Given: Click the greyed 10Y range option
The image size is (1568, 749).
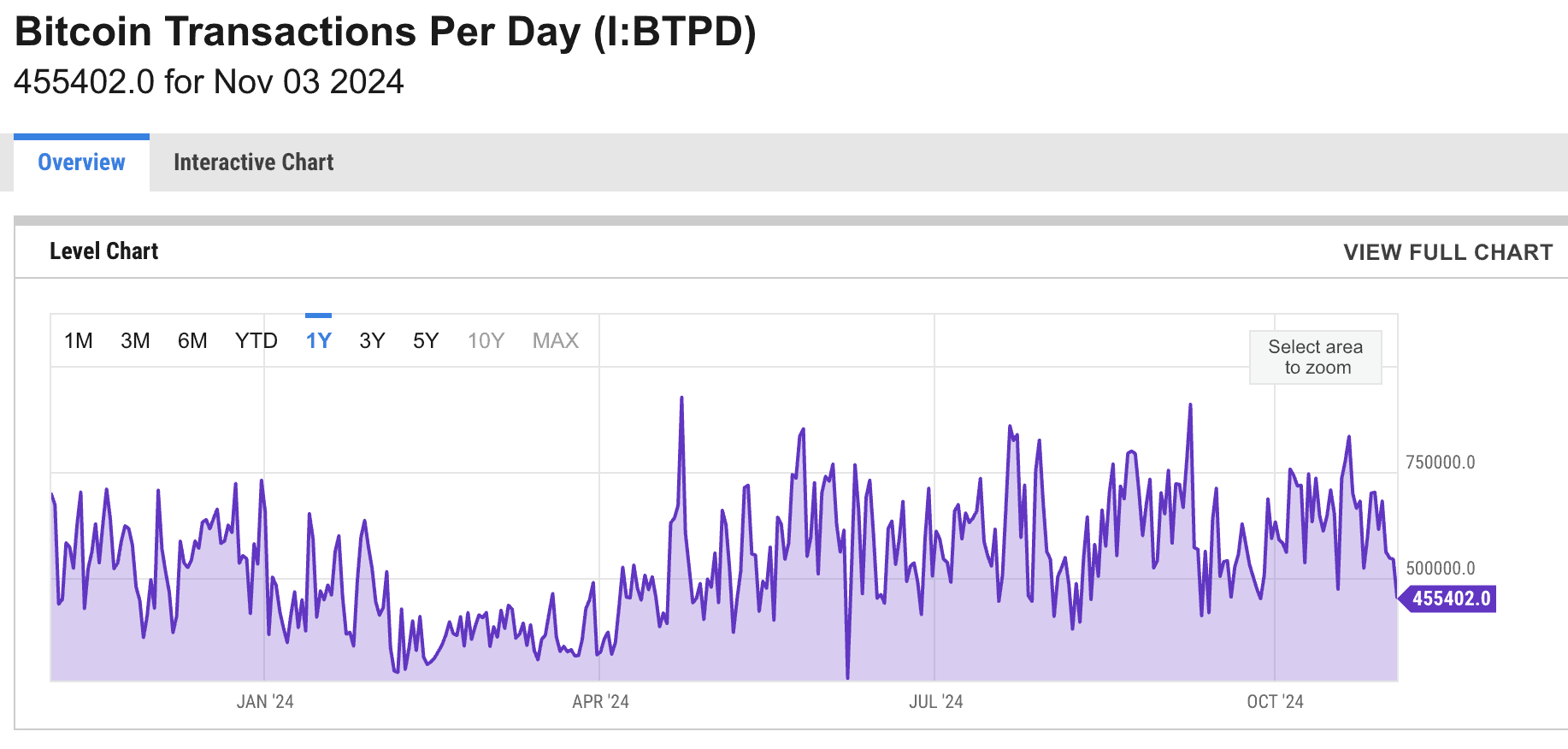Looking at the screenshot, I should 486,341.
